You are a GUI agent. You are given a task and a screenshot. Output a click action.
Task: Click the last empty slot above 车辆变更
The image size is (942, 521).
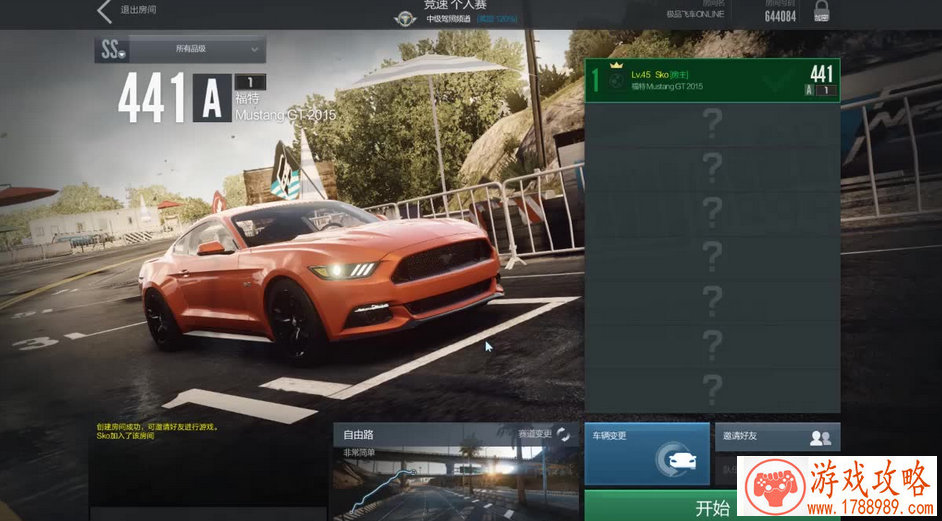[712, 391]
